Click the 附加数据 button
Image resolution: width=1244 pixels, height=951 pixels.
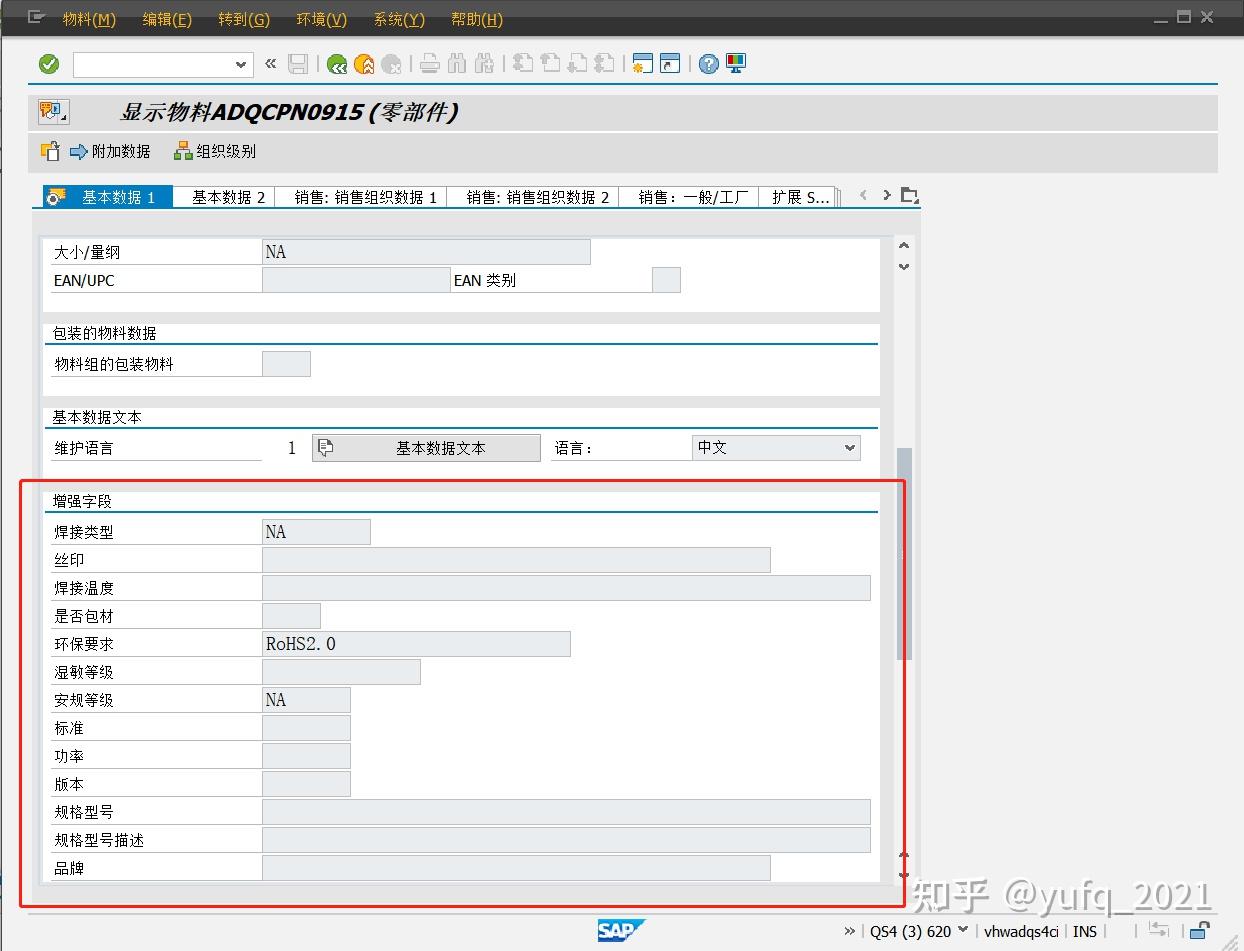click(110, 151)
